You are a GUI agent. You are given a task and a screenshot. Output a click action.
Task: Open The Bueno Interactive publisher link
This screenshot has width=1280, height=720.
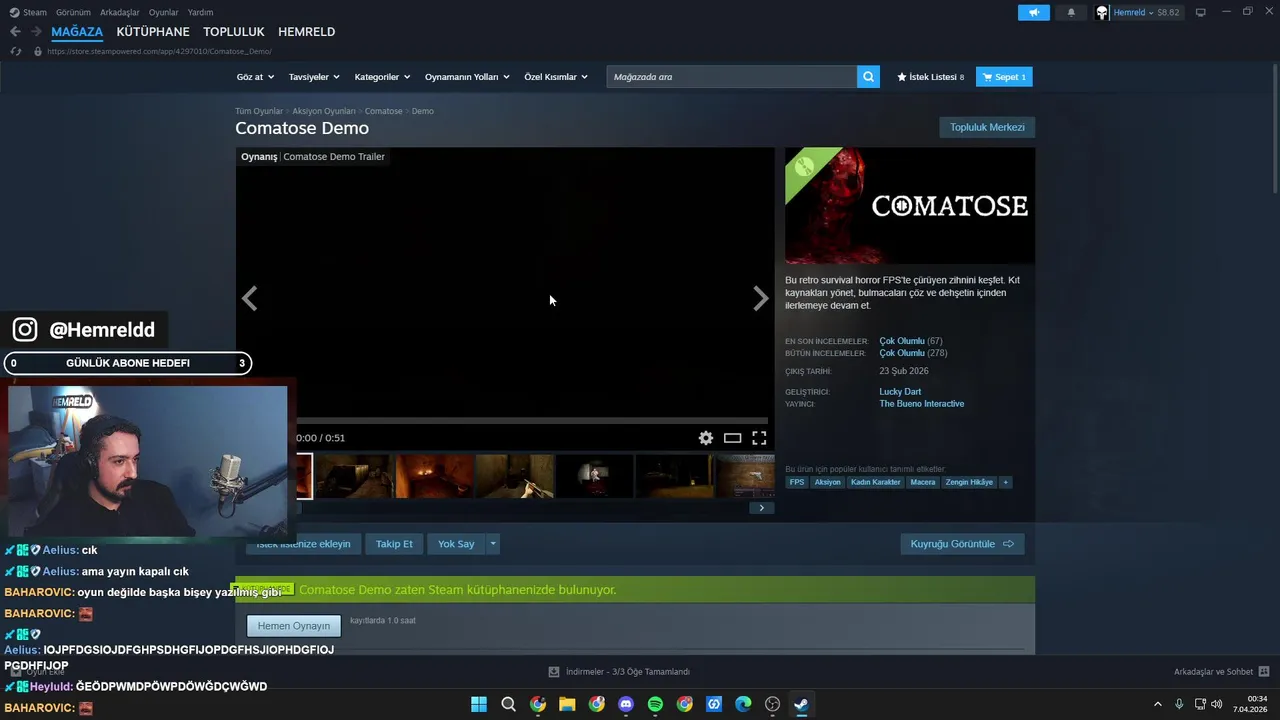click(922, 404)
